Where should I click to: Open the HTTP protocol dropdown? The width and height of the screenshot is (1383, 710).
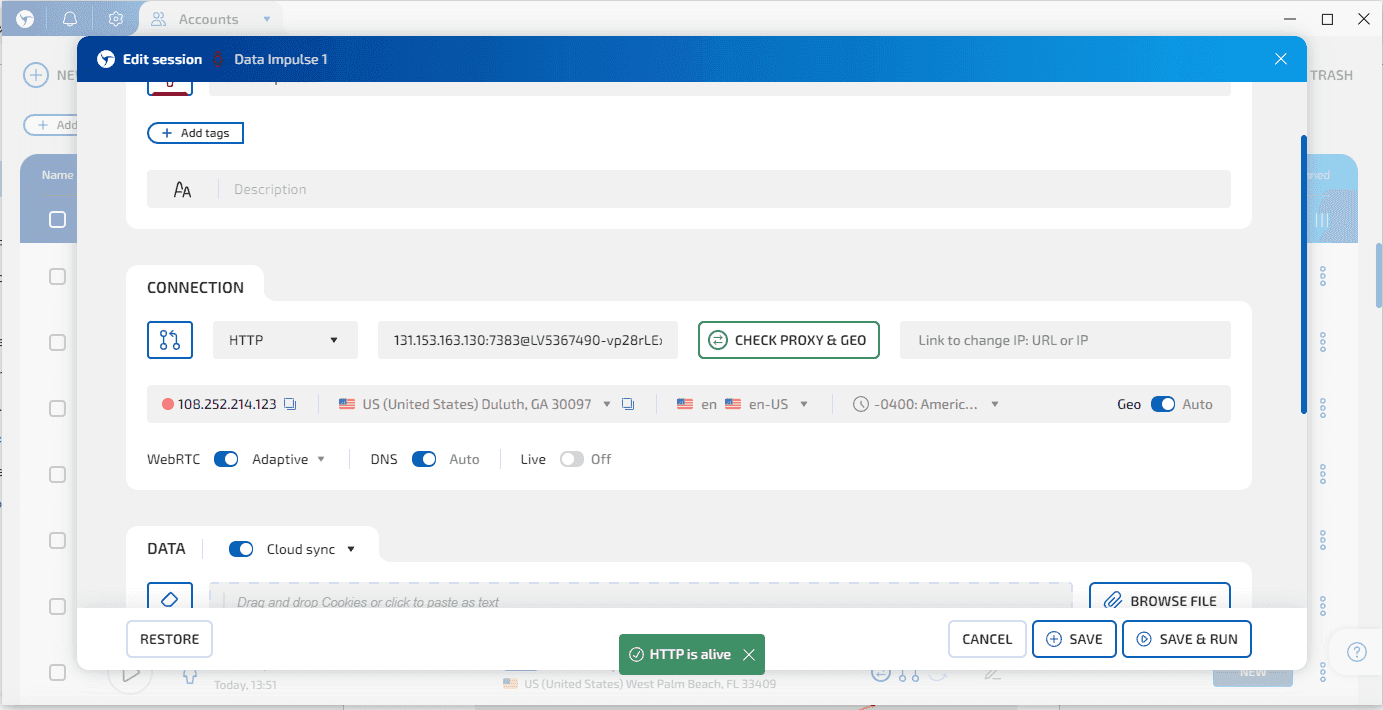(x=284, y=340)
